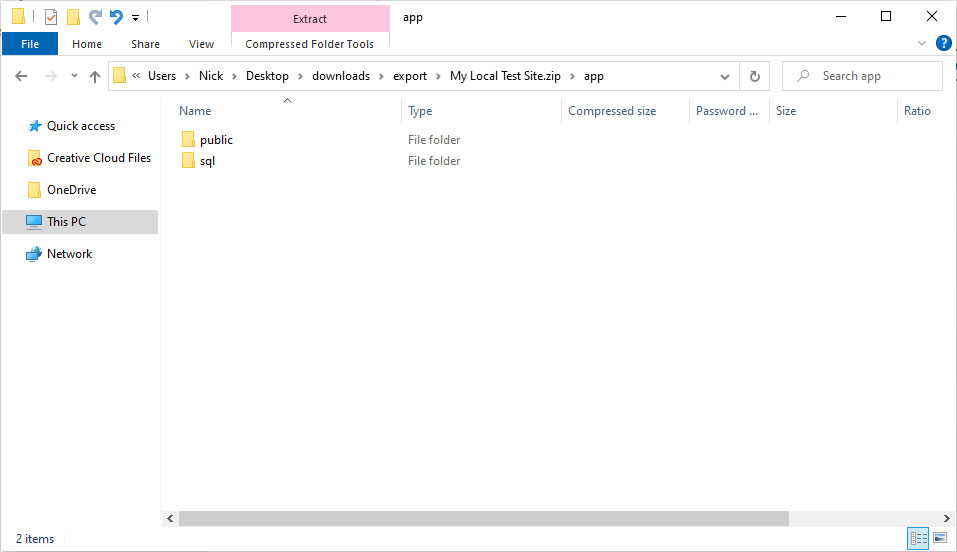
Task: Select Creative Cloud Files in navigation pane
Action: pos(99,158)
